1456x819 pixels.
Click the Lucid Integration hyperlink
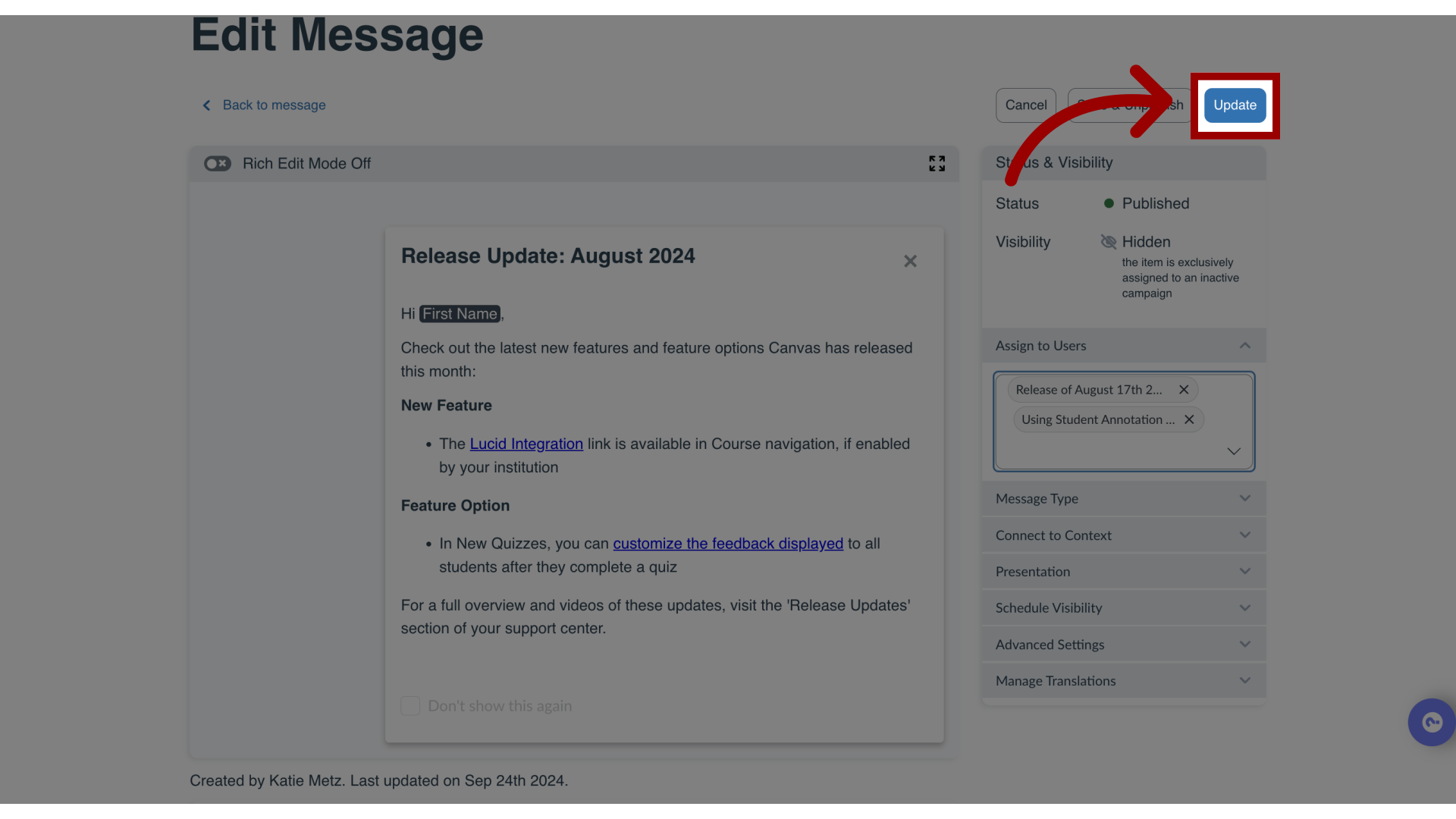point(526,443)
